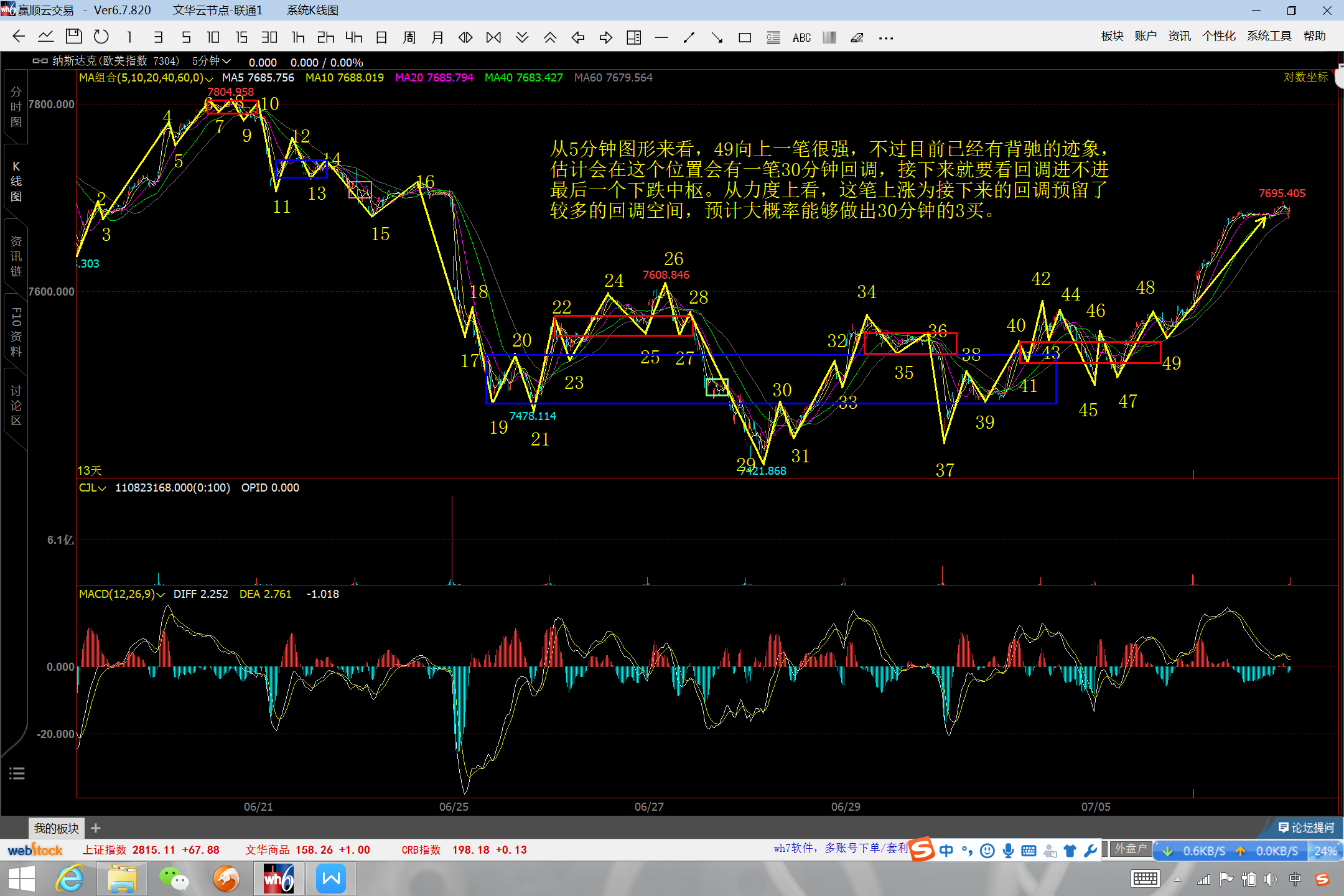Select the ABC text annotation tool
This screenshot has width=1344, height=896.
[x=801, y=38]
